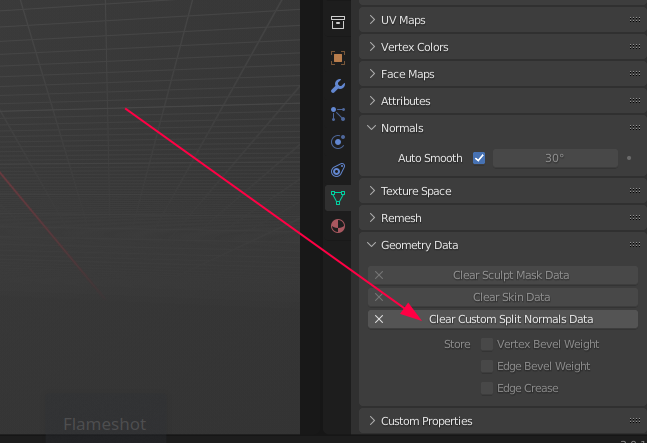Expand the Custom Properties panel
This screenshot has height=443, width=647.
tap(372, 421)
